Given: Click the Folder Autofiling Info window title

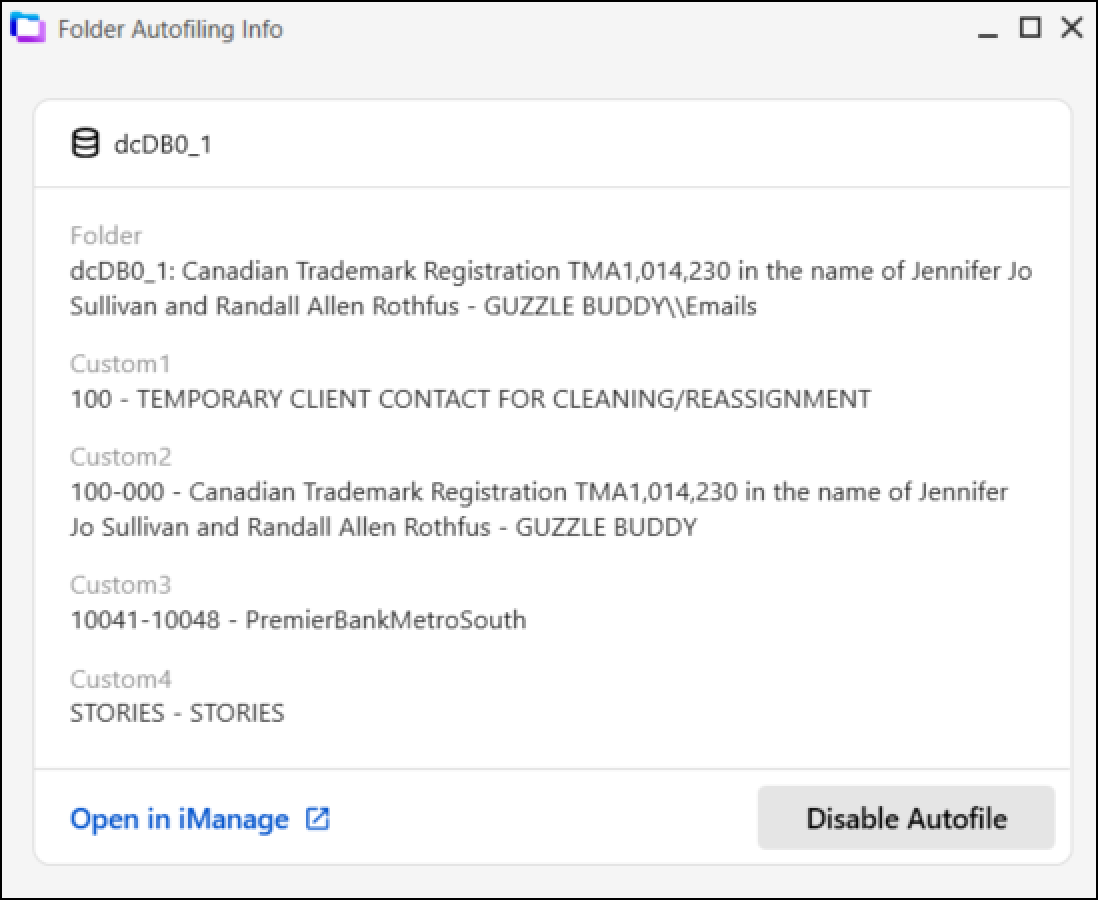Looking at the screenshot, I should point(170,29).
